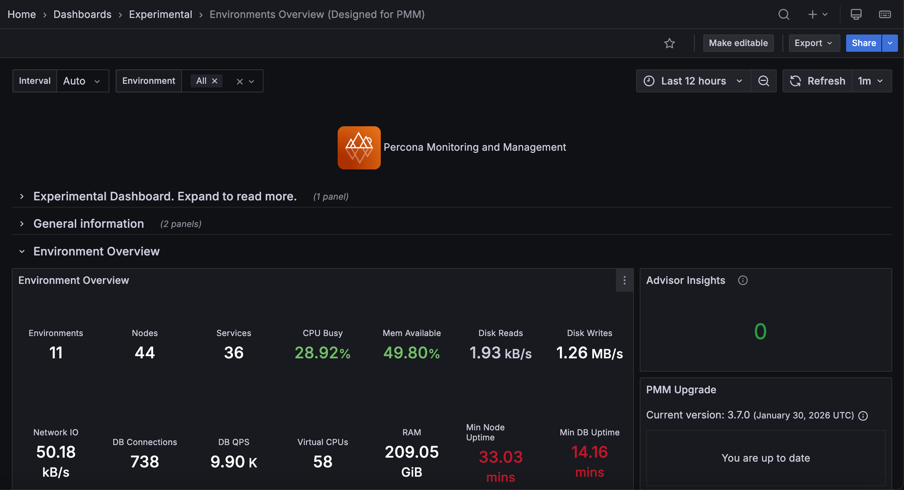Open the search magnifier icon

pos(784,15)
